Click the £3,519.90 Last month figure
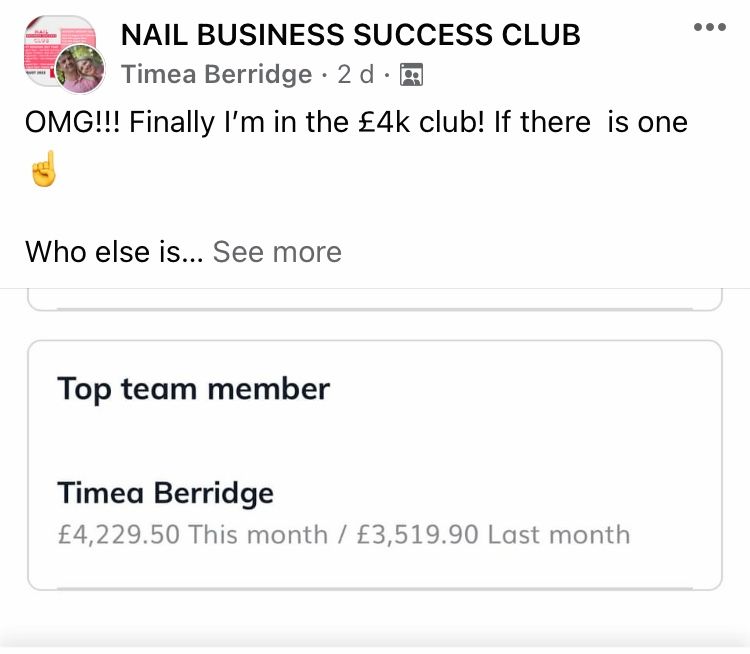 click(490, 534)
